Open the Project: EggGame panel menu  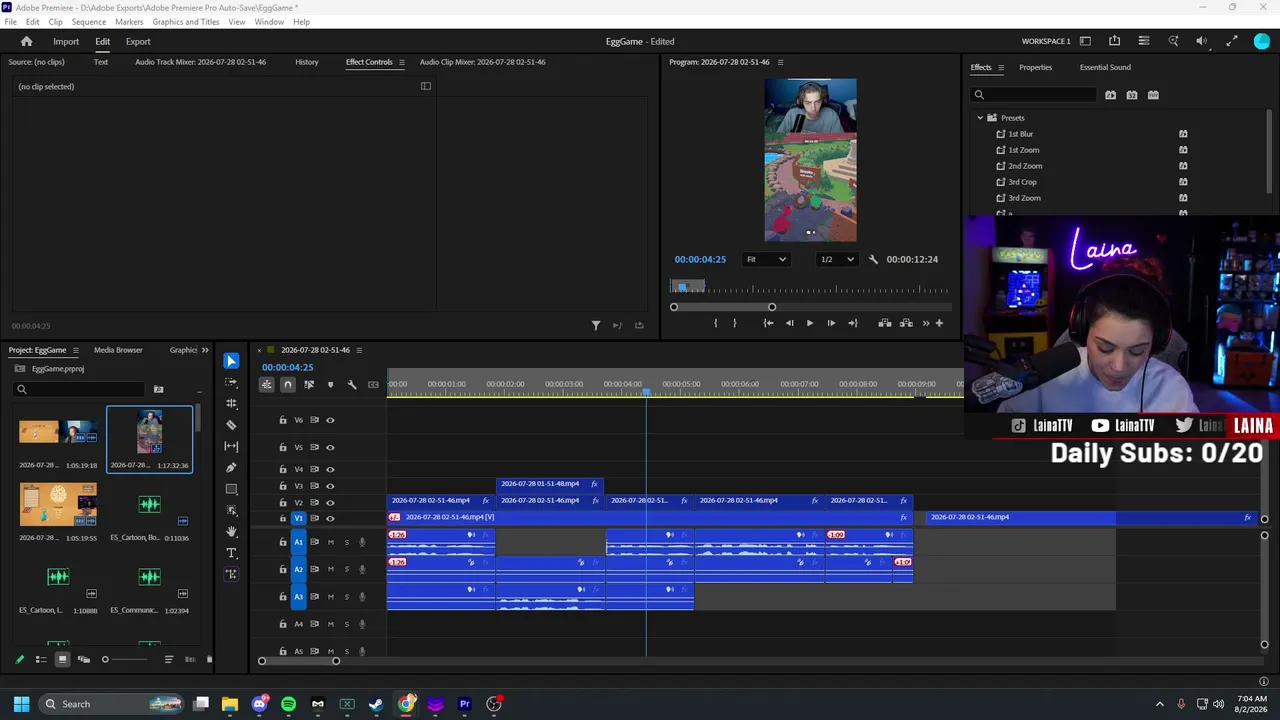(75, 350)
